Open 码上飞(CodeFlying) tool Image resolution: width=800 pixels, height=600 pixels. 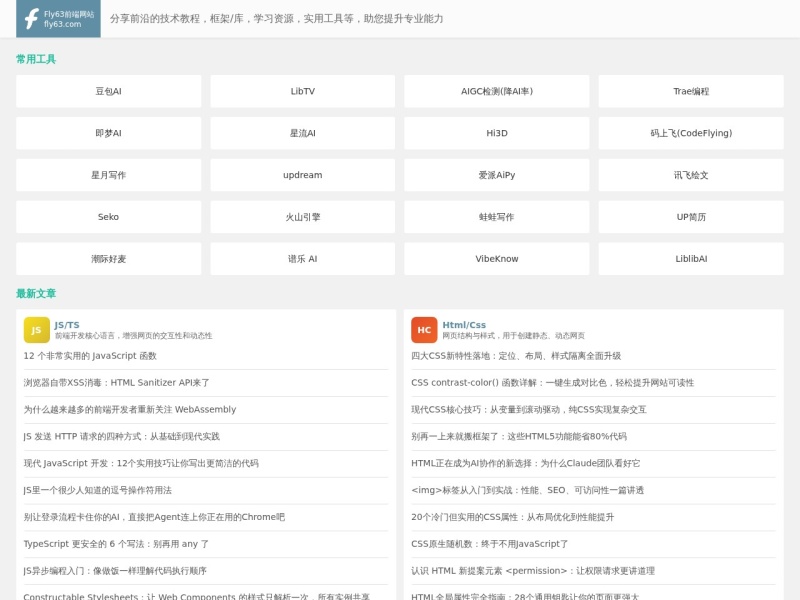pos(691,133)
